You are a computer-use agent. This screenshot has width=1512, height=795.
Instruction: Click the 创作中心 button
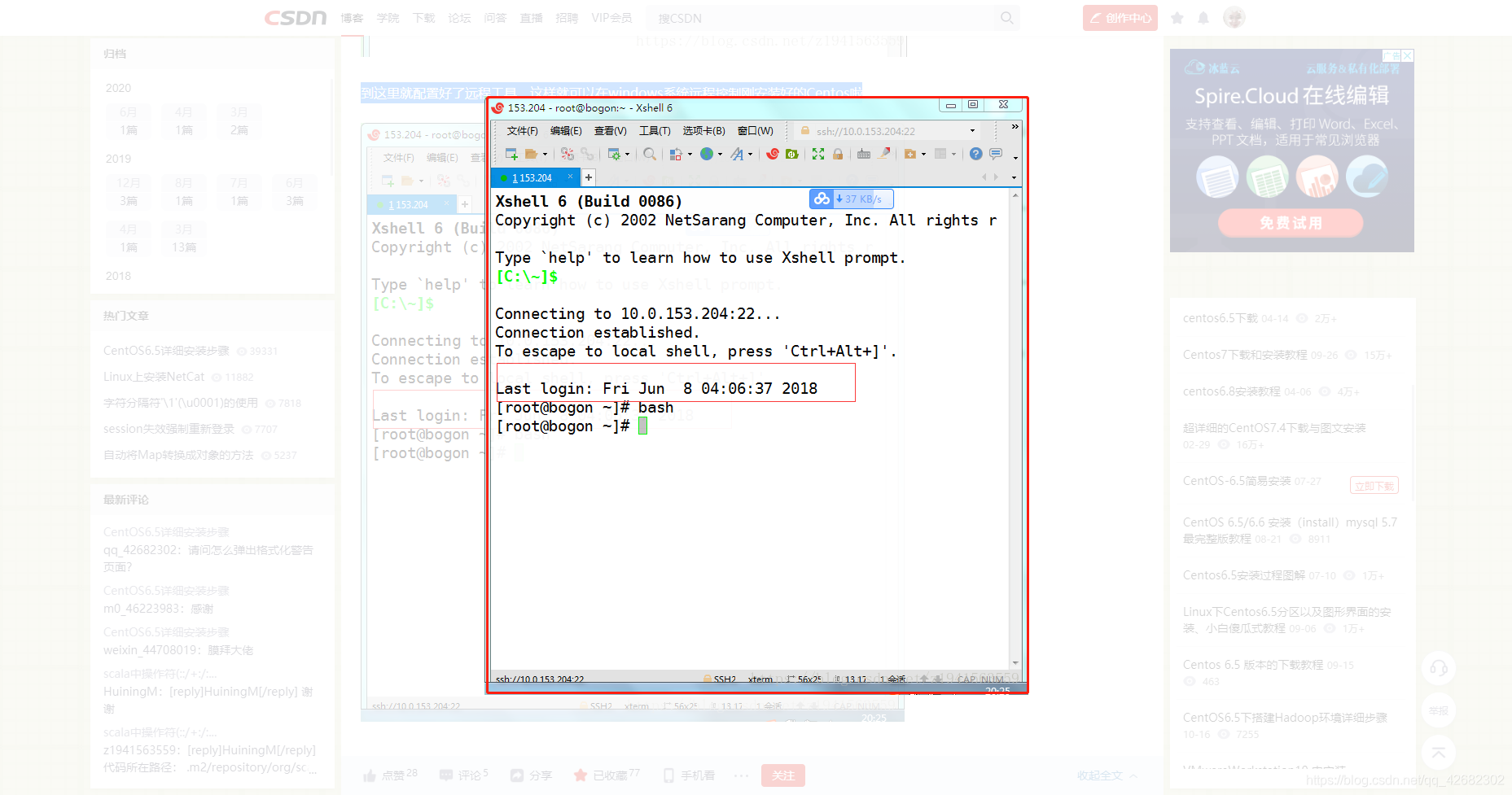click(x=1120, y=18)
